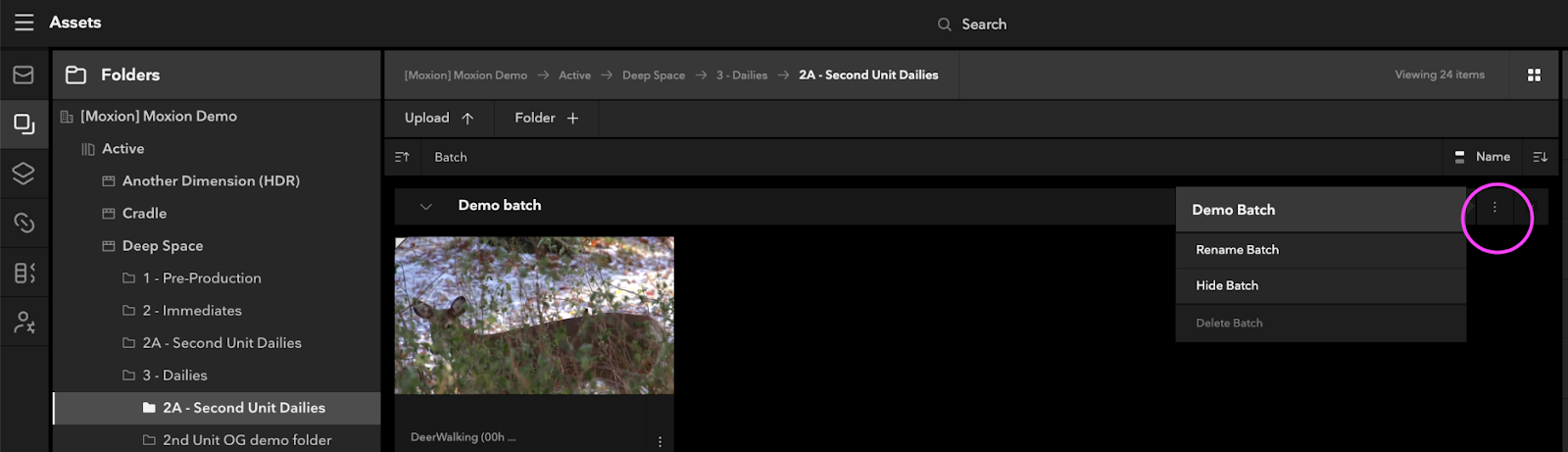The height and width of the screenshot is (452, 1568).
Task: Go to the Active breadcrumb
Action: 574,75
